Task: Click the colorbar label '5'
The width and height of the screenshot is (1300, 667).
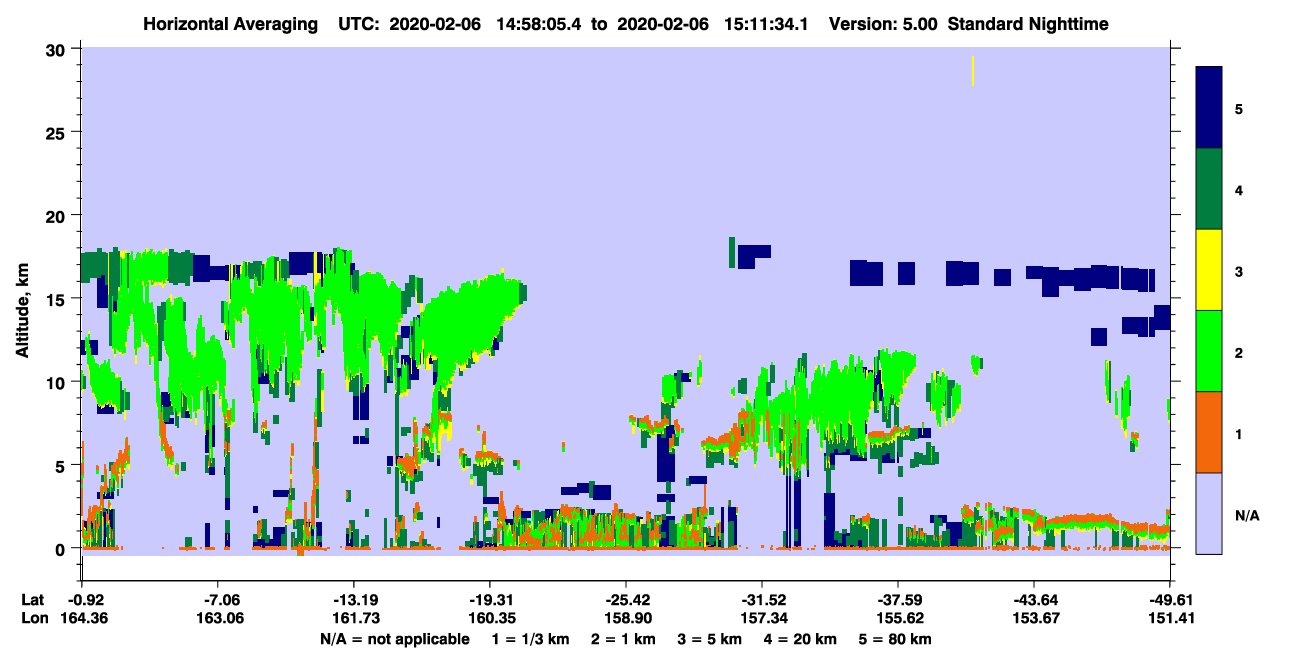Action: tap(1239, 108)
